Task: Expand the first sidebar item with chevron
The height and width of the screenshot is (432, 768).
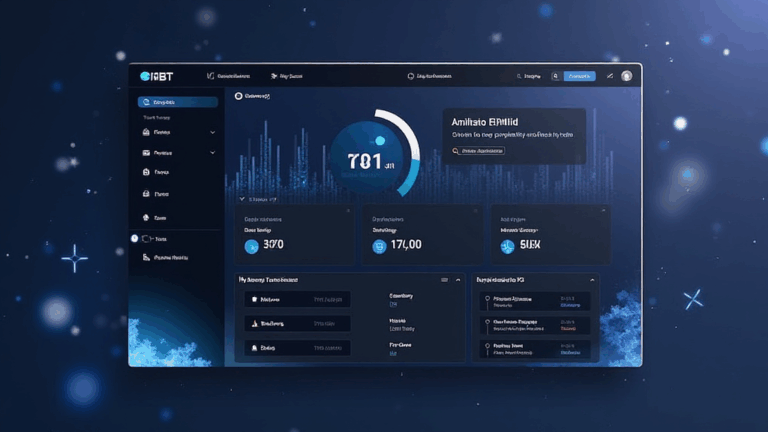Action: click(213, 132)
